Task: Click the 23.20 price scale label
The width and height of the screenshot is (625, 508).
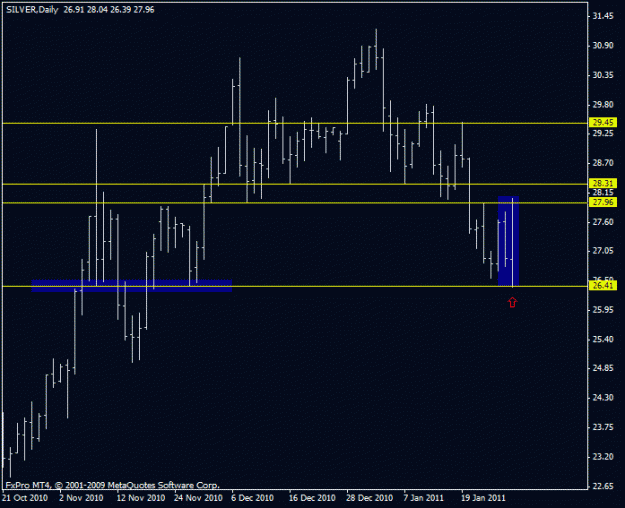Action: pos(603,457)
